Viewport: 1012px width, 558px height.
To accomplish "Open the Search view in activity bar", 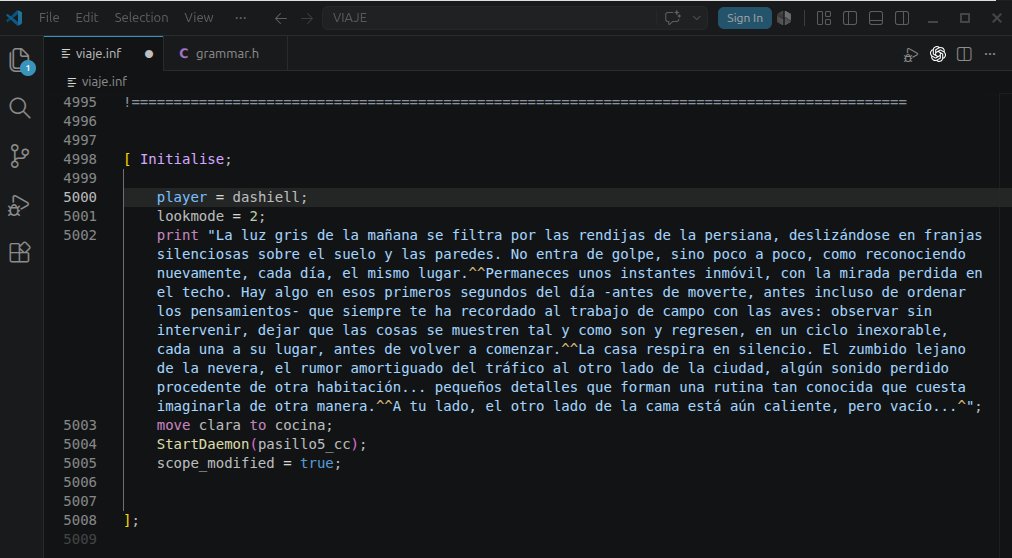I will (x=20, y=108).
